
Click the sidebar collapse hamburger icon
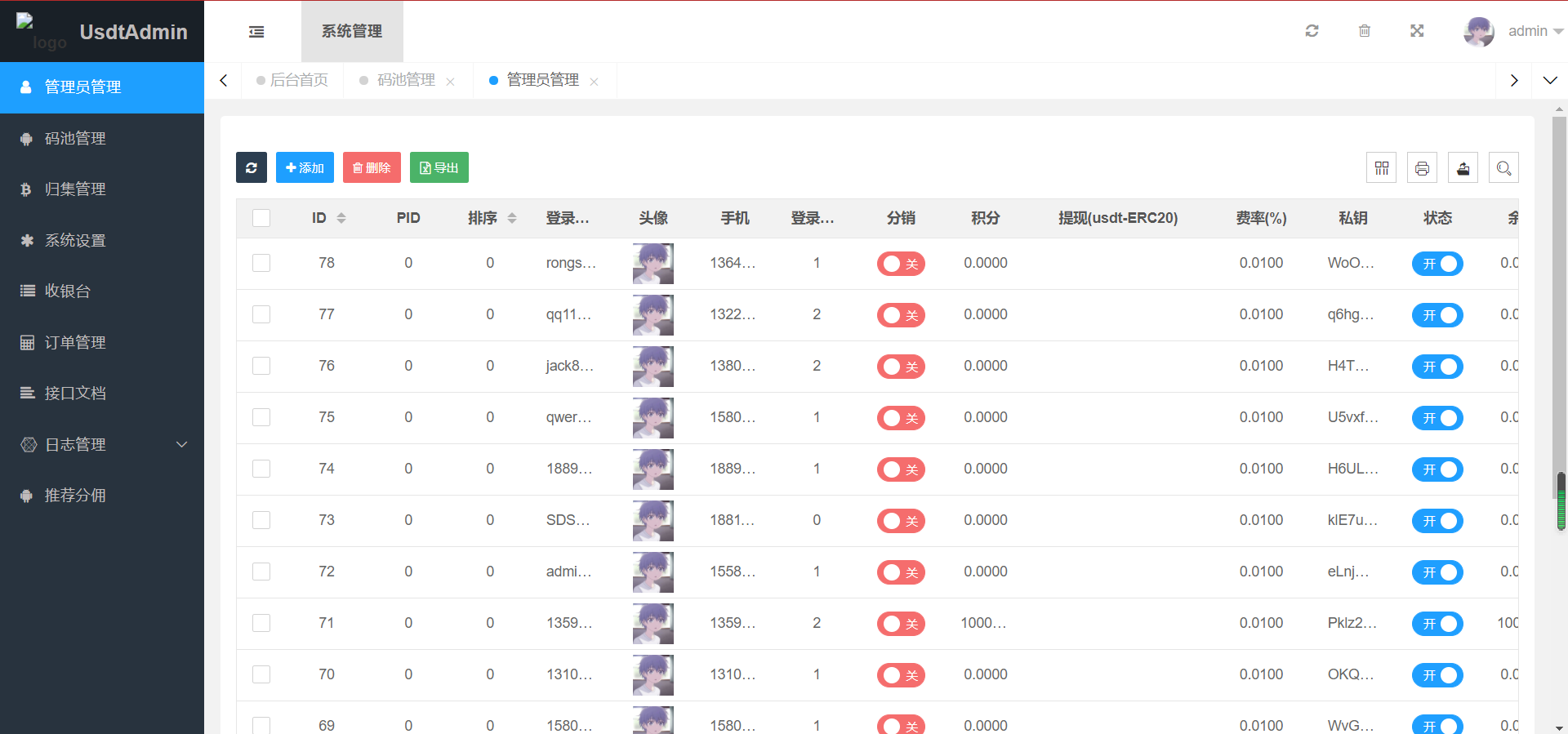(256, 32)
